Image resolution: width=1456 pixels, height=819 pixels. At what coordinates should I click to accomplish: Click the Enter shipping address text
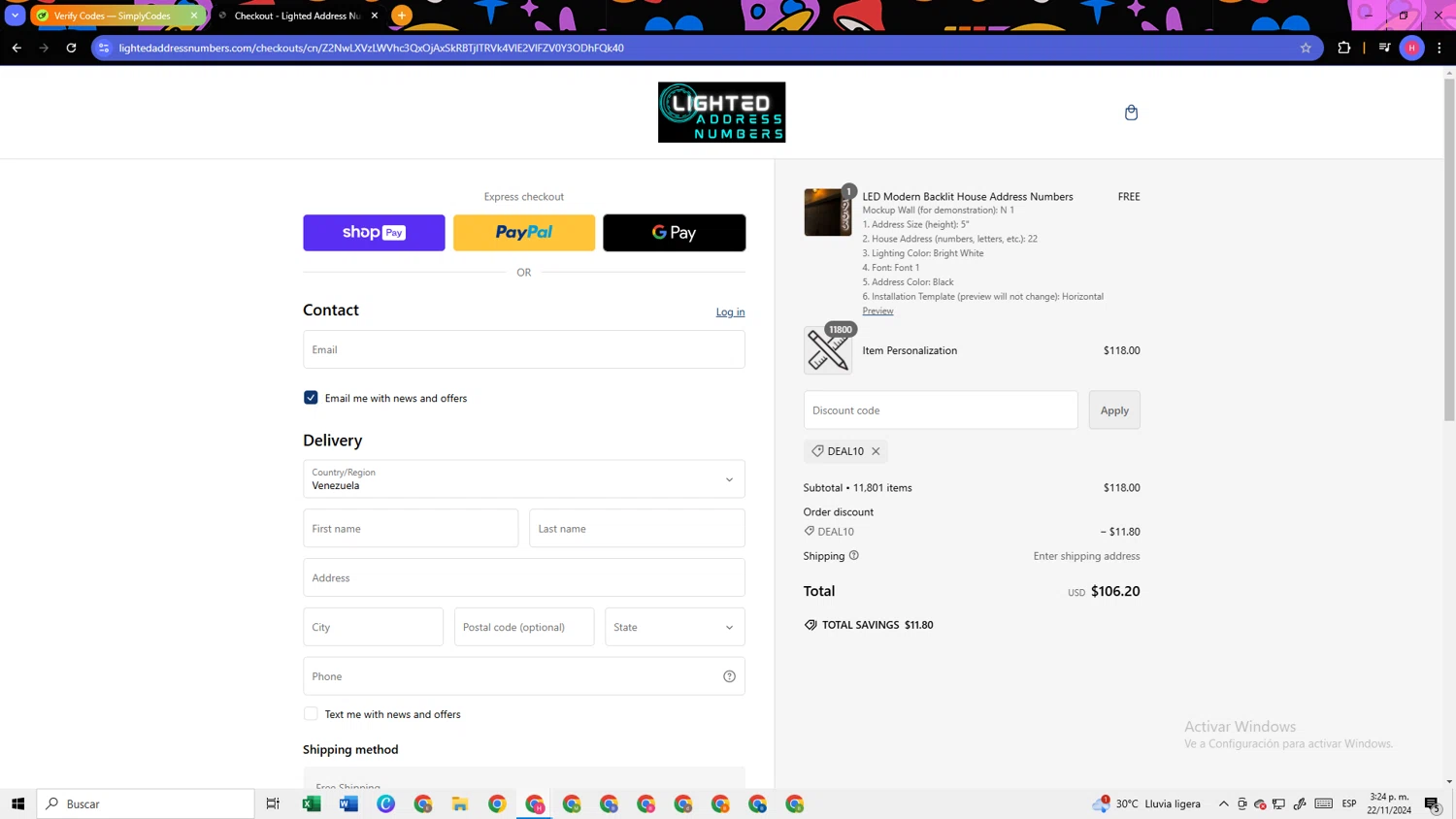pyautogui.click(x=1086, y=556)
